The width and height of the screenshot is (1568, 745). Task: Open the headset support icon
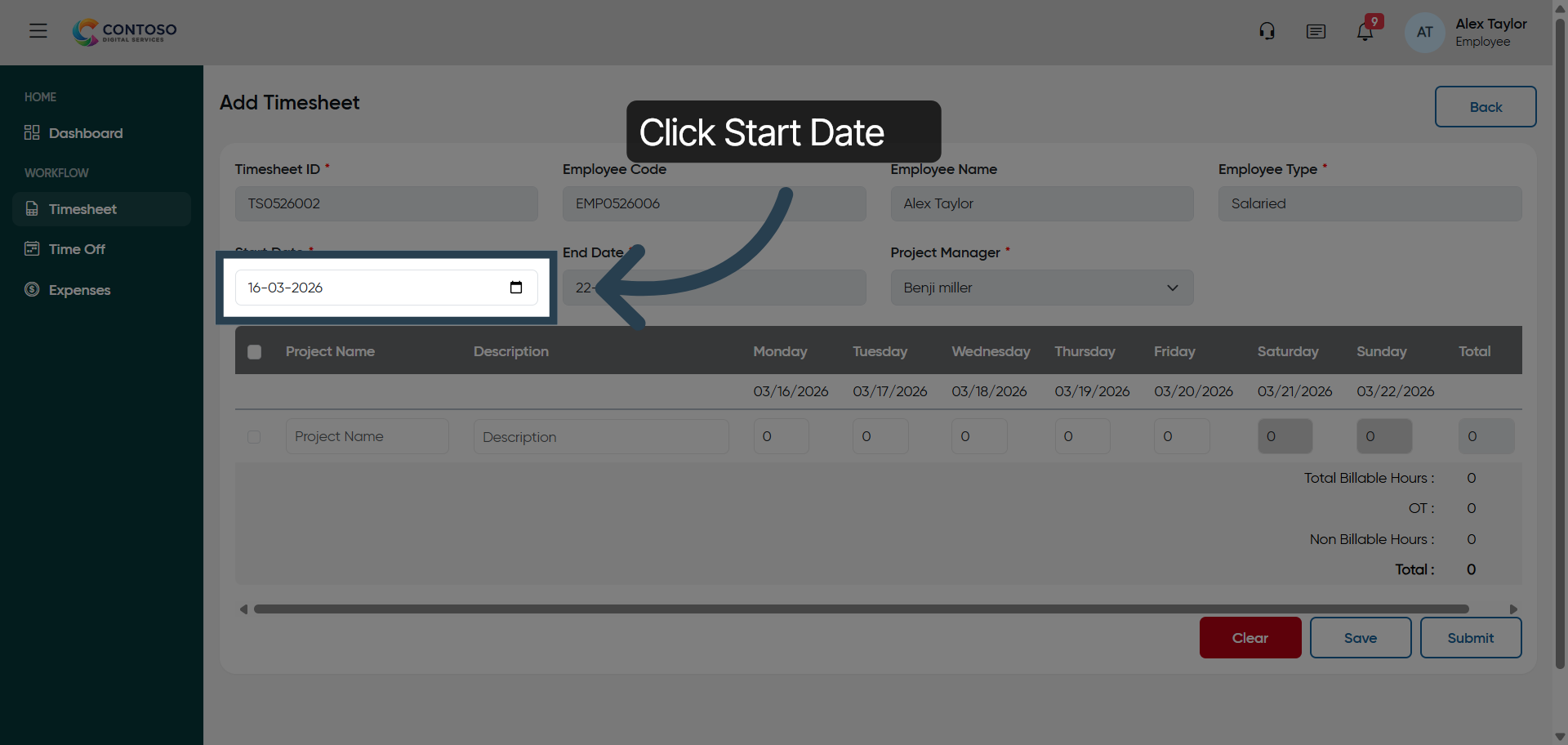point(1266,30)
